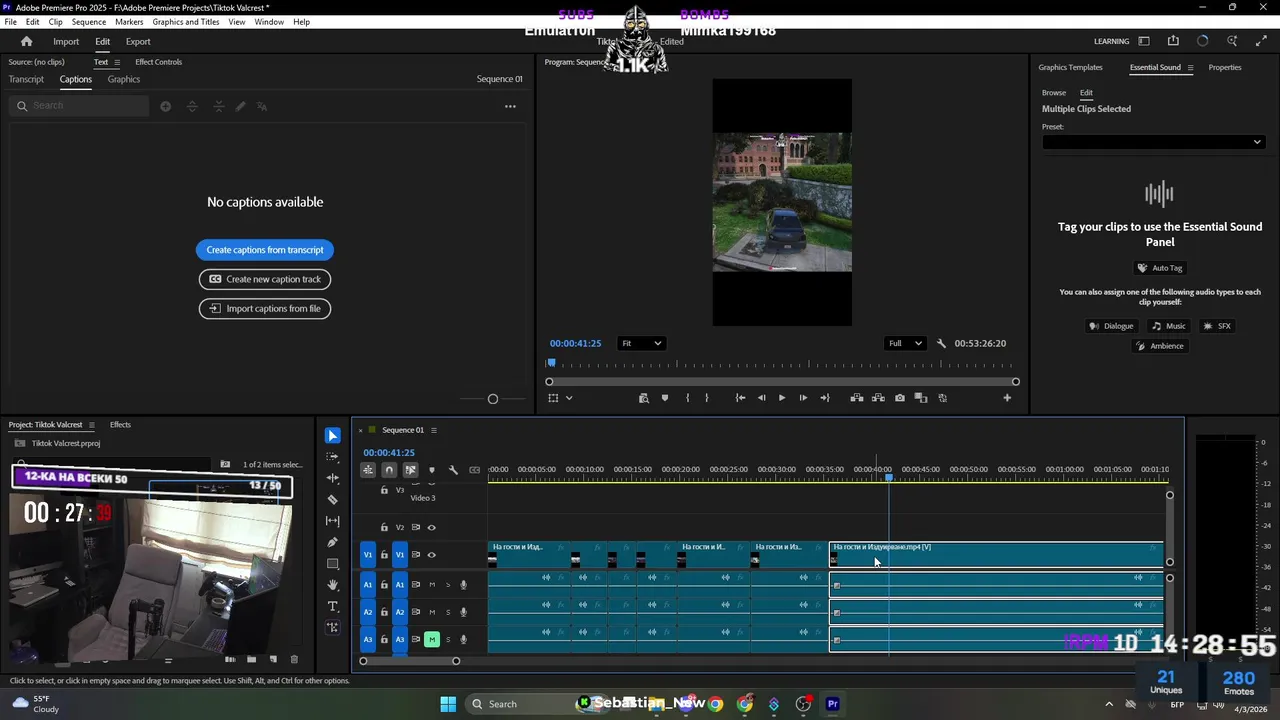Toggle V2 track output eye
The width and height of the screenshot is (1280, 720).
(432, 527)
